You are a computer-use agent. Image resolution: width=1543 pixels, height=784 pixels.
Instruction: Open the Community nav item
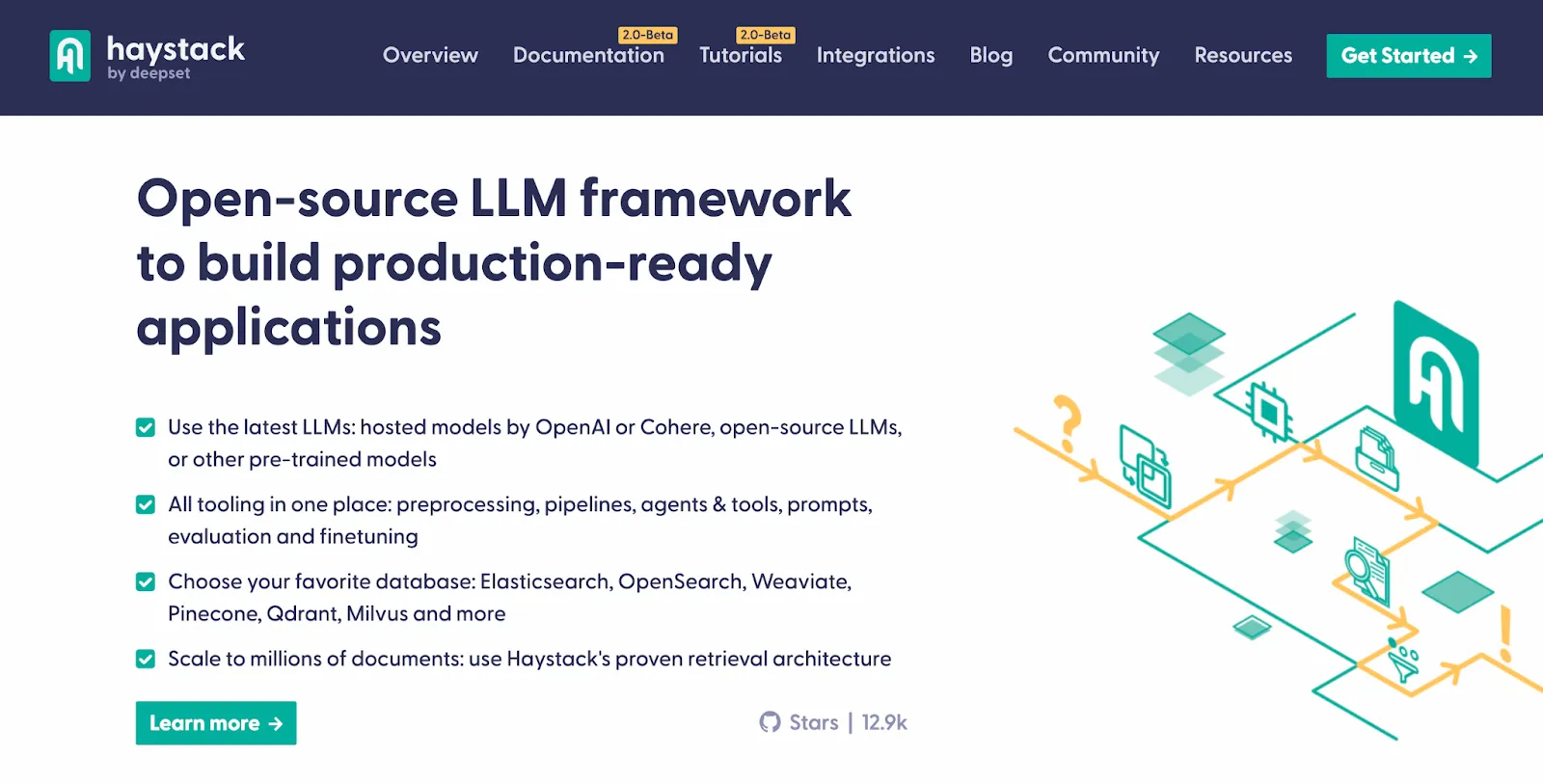click(x=1103, y=56)
